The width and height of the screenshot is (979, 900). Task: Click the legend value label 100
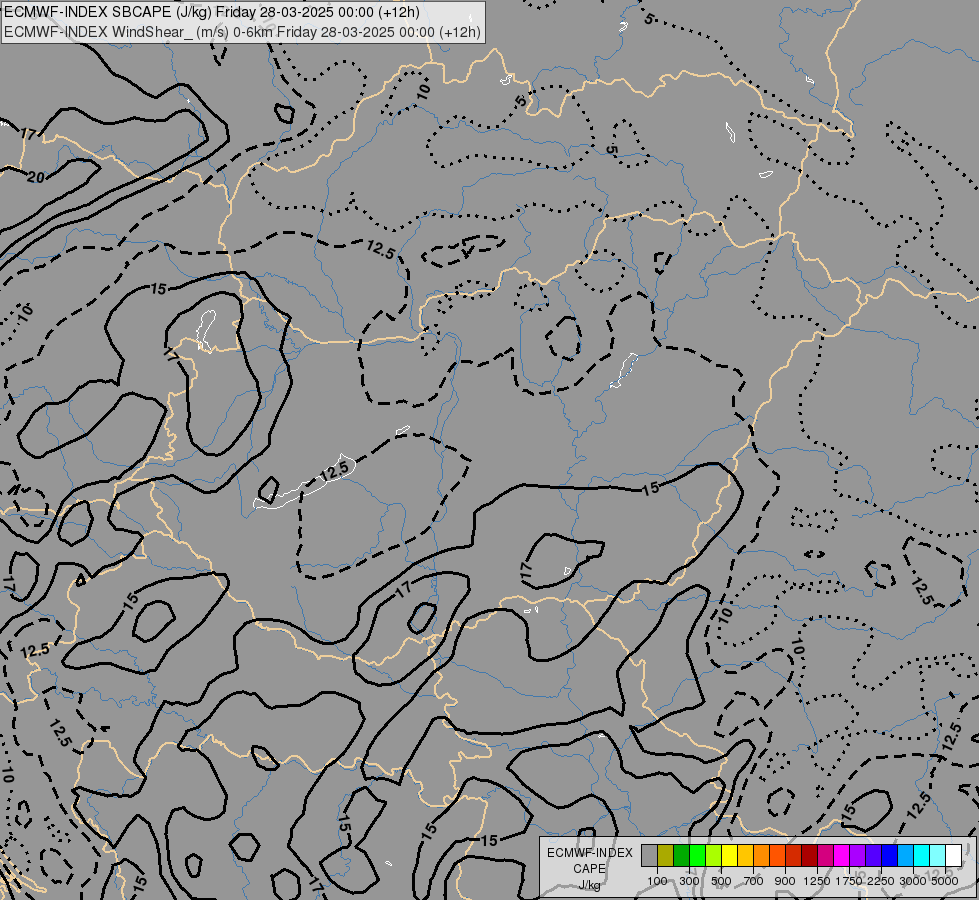coord(657,881)
